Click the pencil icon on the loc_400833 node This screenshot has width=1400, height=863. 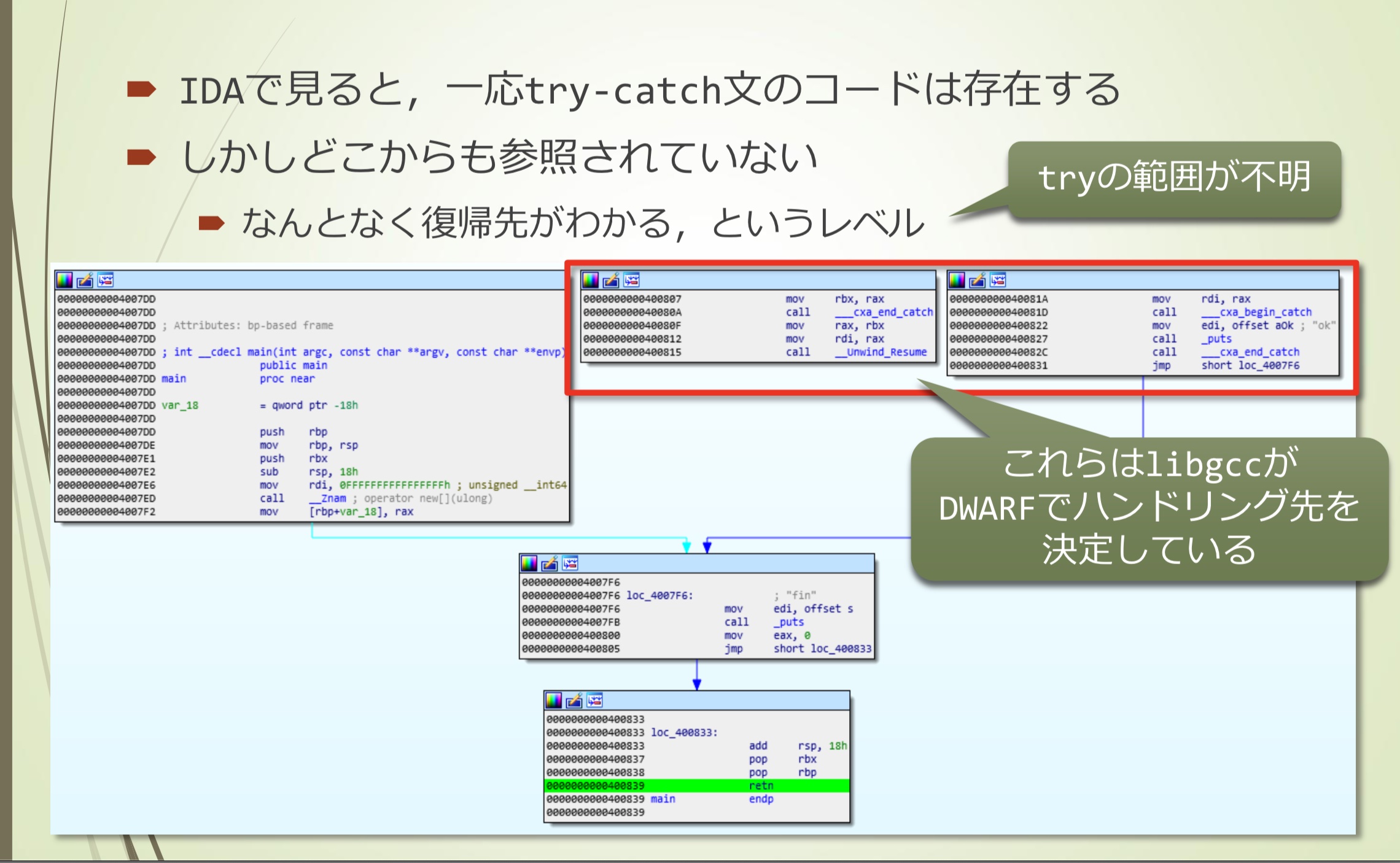point(574,700)
